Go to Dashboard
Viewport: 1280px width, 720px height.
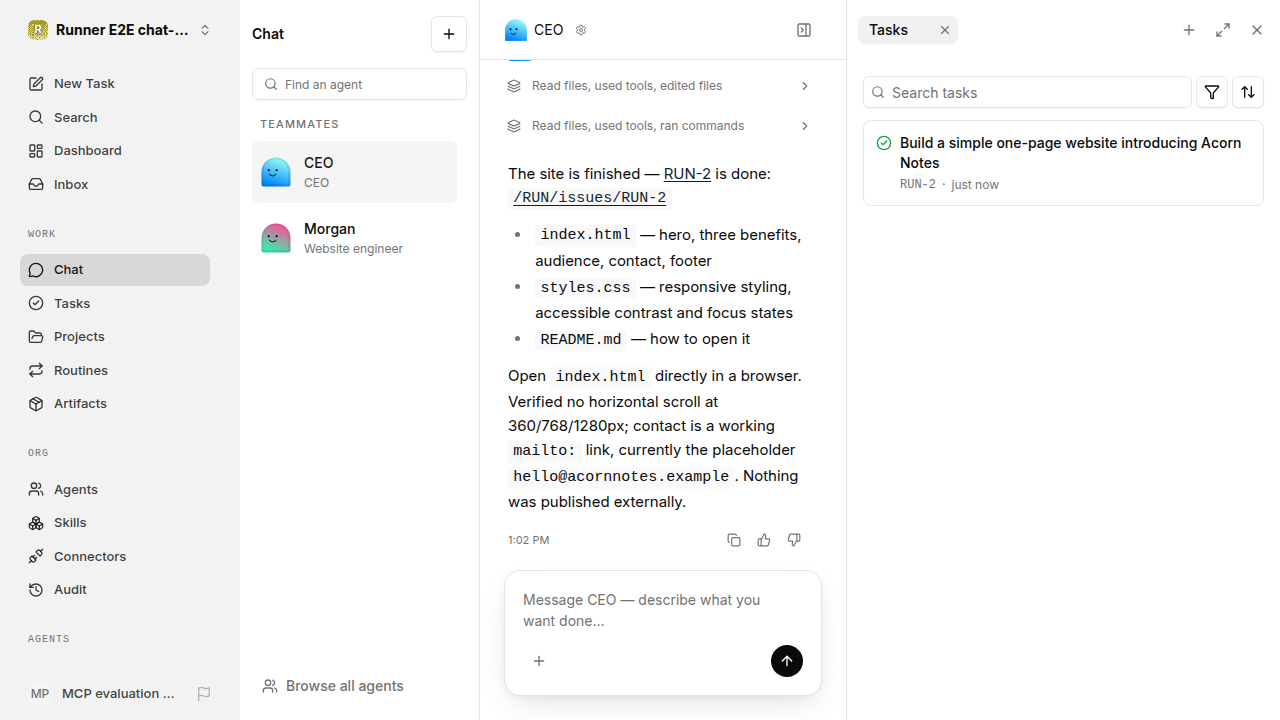pos(115,151)
